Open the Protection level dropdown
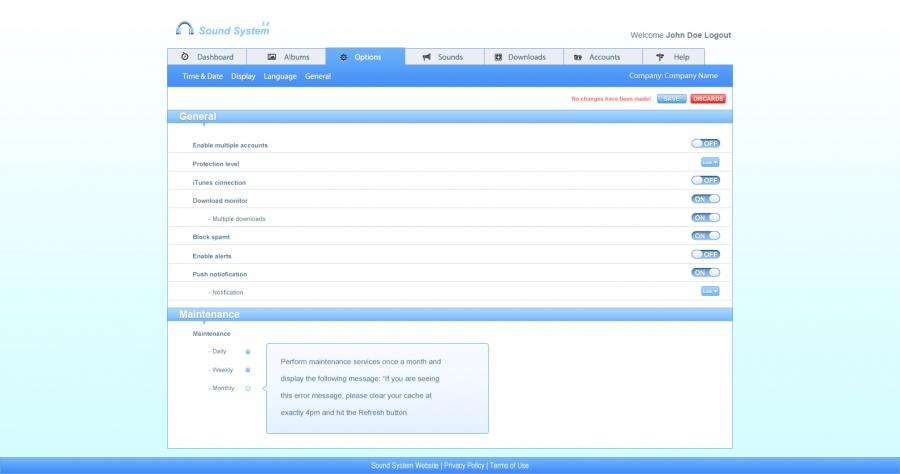Viewport: 900px width, 474px height. (x=710, y=162)
